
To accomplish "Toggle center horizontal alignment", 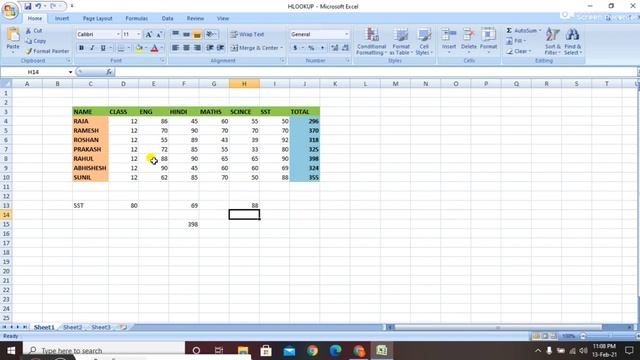I will pyautogui.click(x=186, y=48).
